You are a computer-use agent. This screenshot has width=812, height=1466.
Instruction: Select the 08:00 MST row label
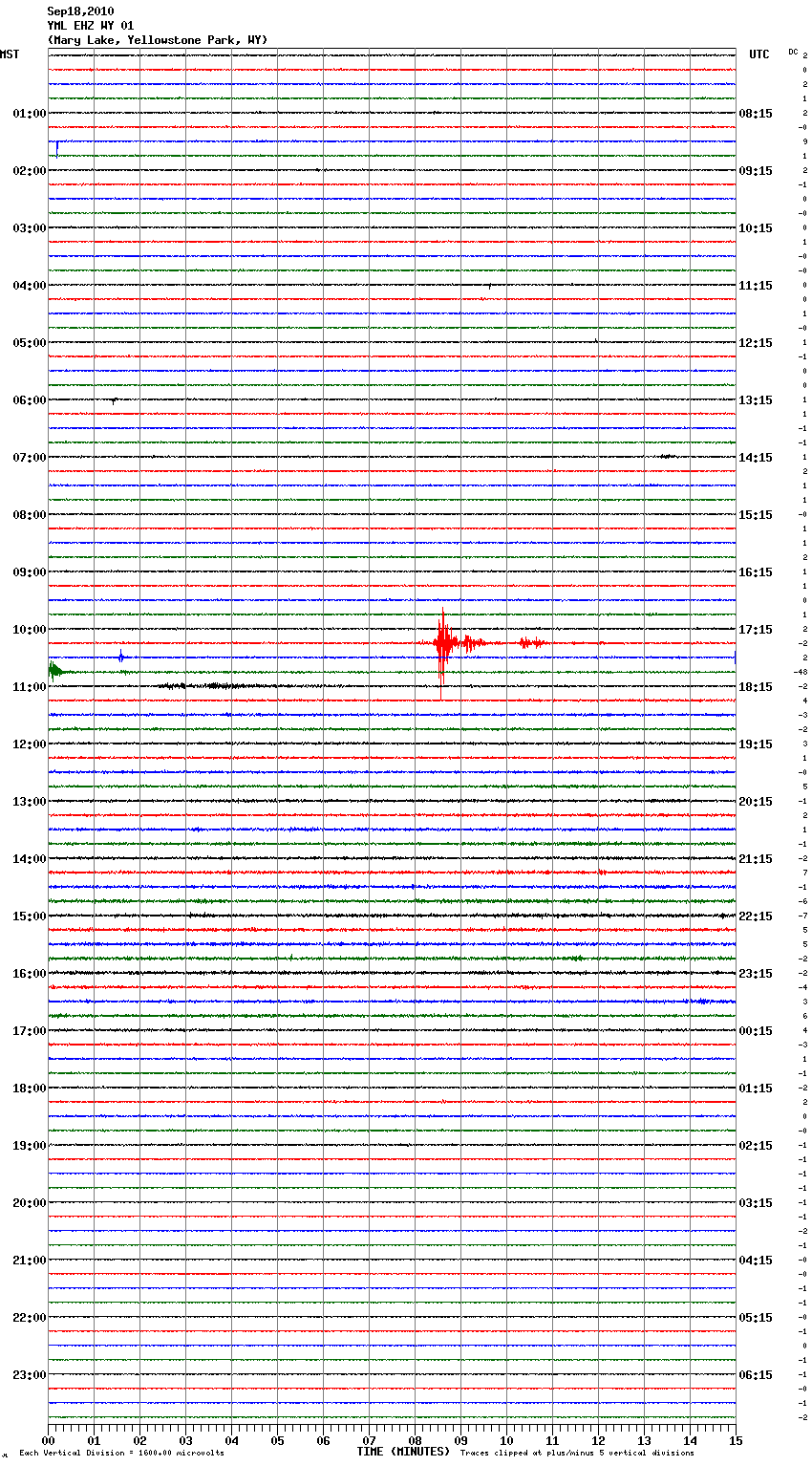30,515
